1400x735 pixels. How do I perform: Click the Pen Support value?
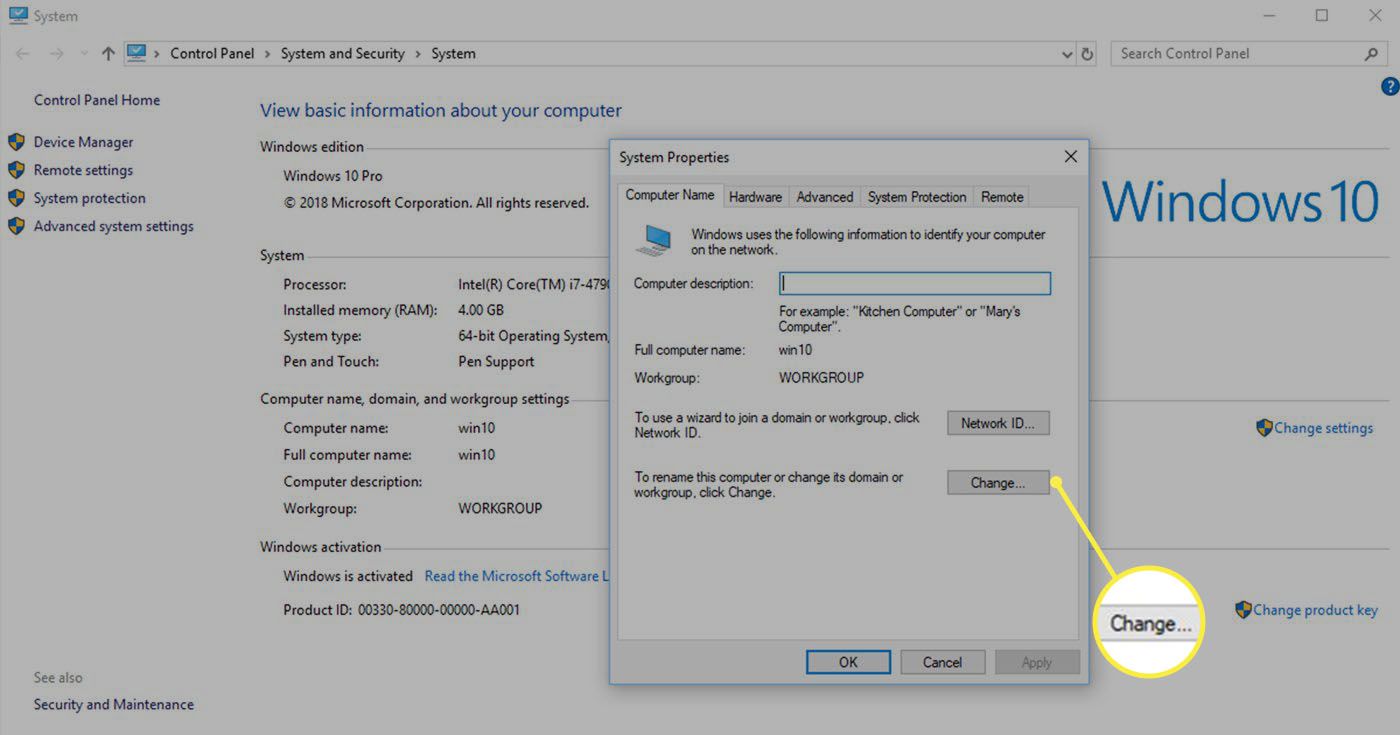pos(496,362)
